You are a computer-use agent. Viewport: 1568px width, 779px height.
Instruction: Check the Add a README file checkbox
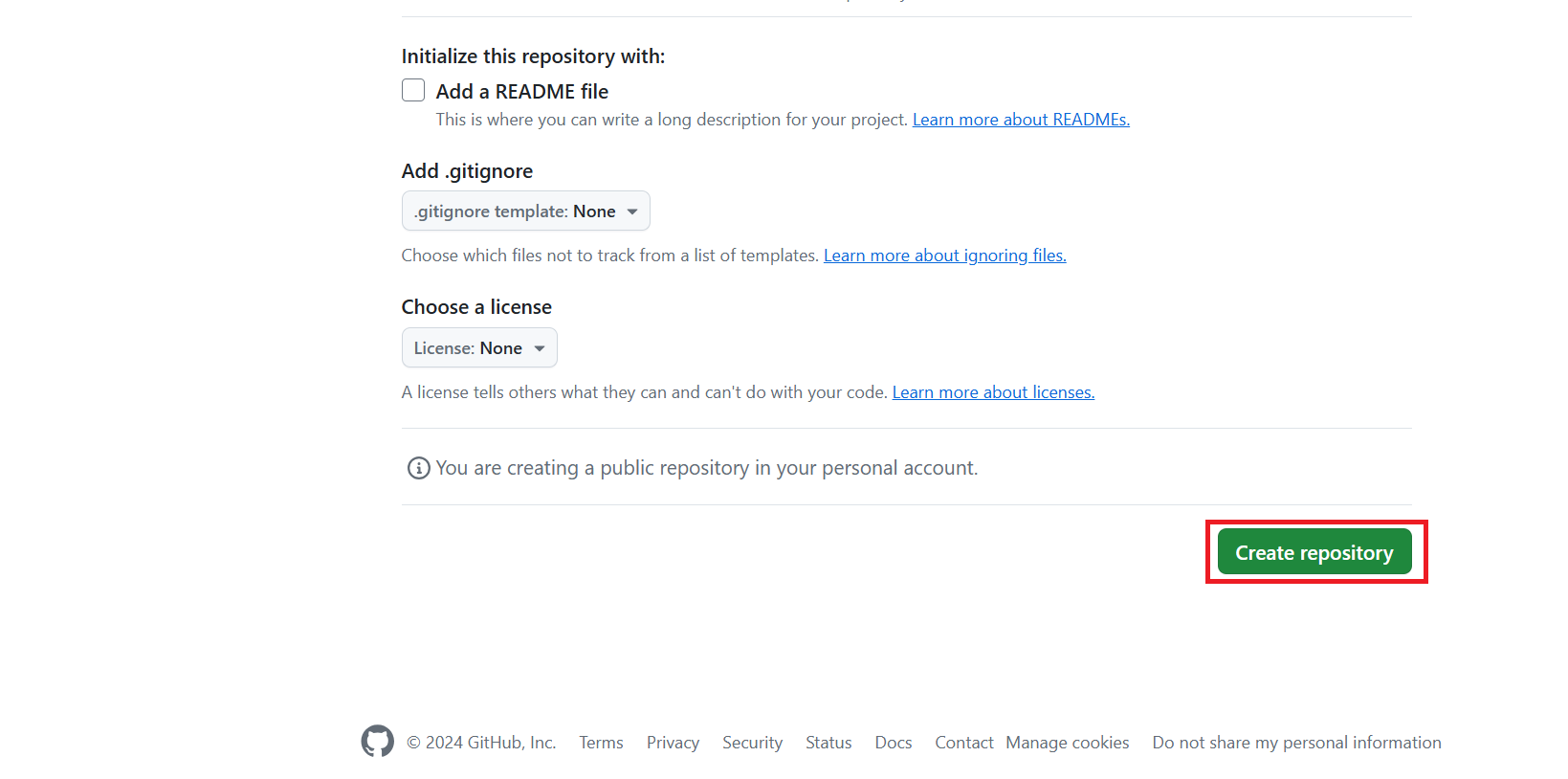[412, 89]
